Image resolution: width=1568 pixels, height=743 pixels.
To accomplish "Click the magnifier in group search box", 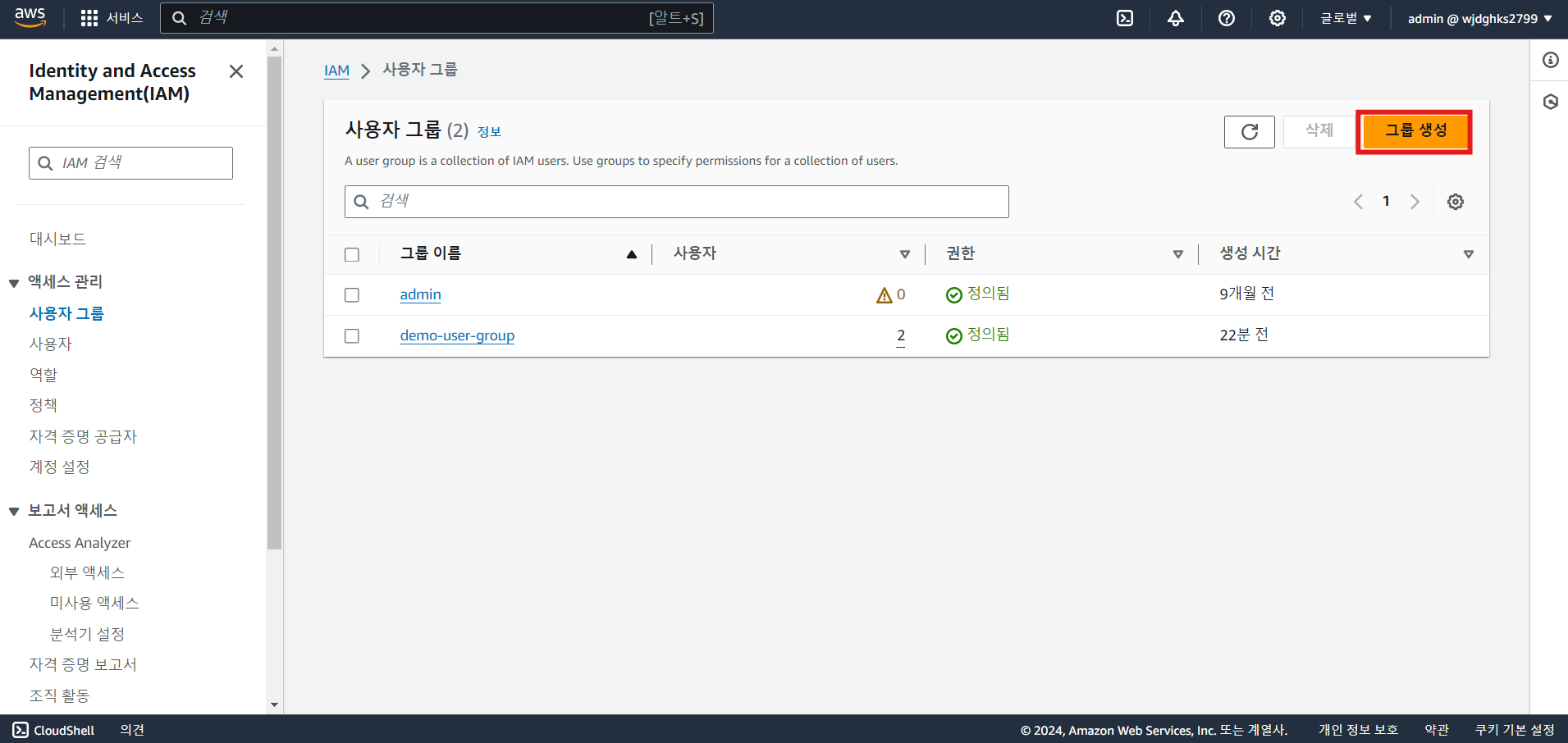I will point(361,202).
